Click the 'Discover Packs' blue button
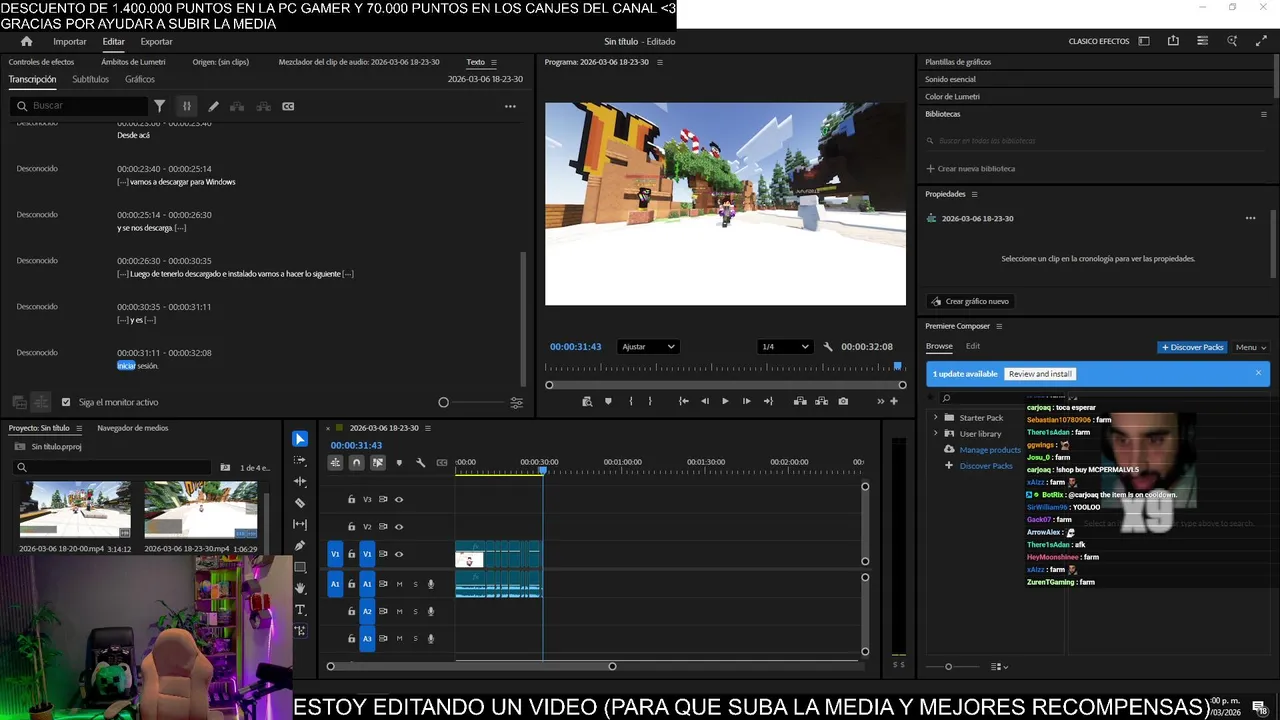 (x=1193, y=347)
